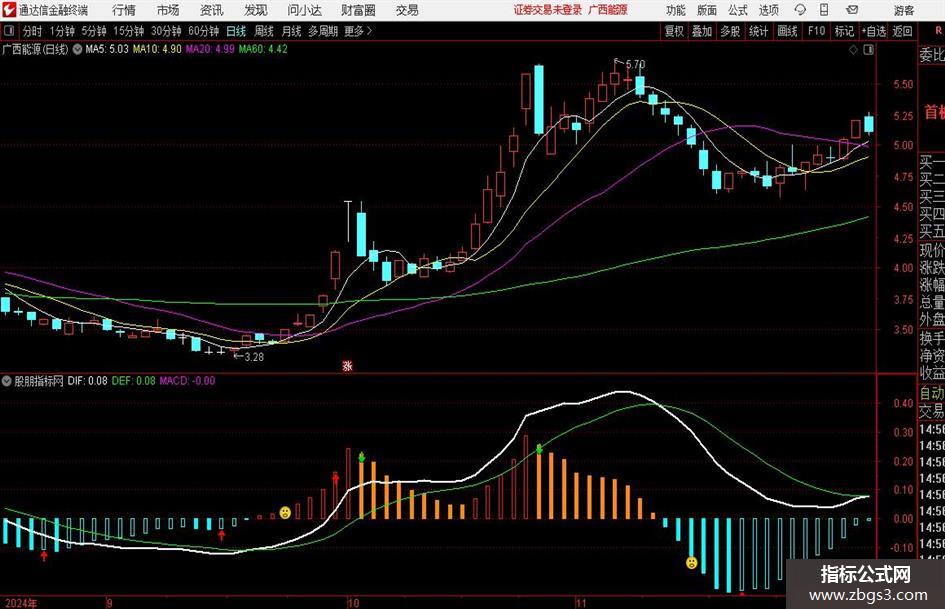Click yellow sad face below blue MACD bars
Image resolution: width=945 pixels, height=609 pixels.
click(x=691, y=563)
